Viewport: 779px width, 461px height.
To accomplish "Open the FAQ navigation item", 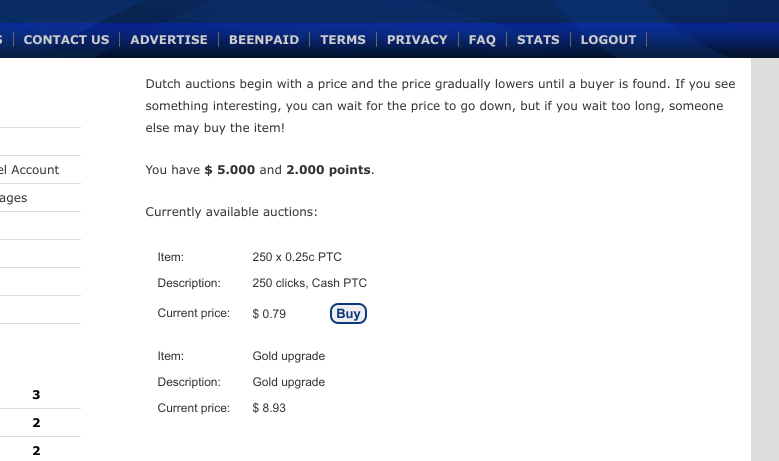I will coord(482,40).
